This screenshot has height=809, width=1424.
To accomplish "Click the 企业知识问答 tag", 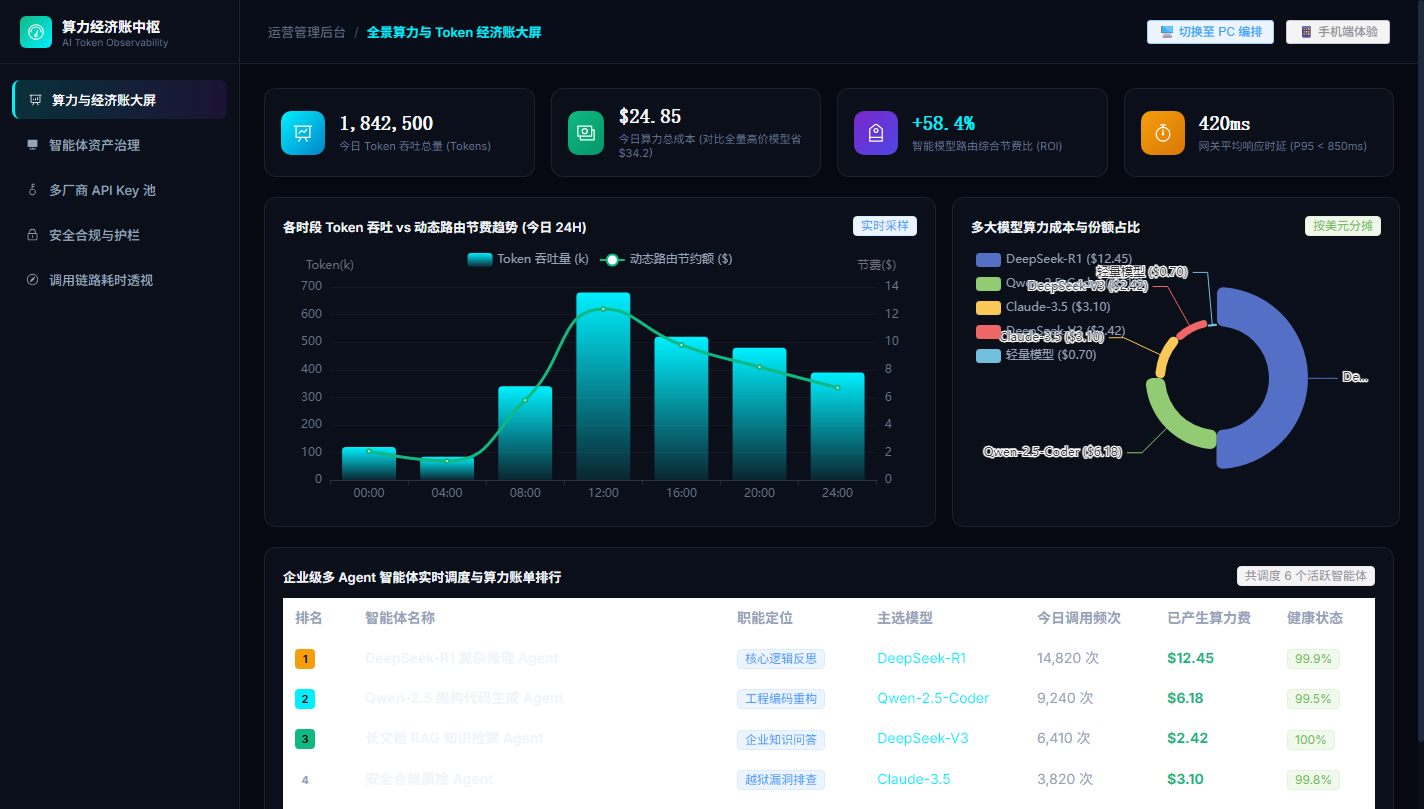I will [x=781, y=739].
